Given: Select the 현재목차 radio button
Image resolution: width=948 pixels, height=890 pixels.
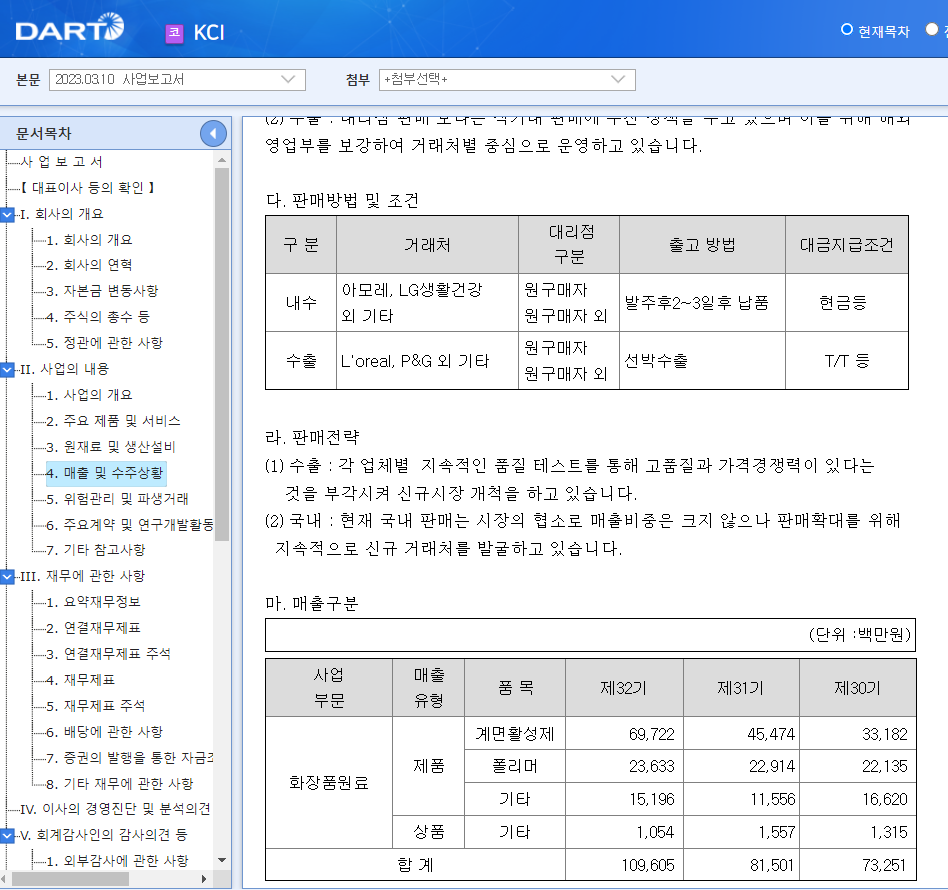Looking at the screenshot, I should [x=846, y=30].
